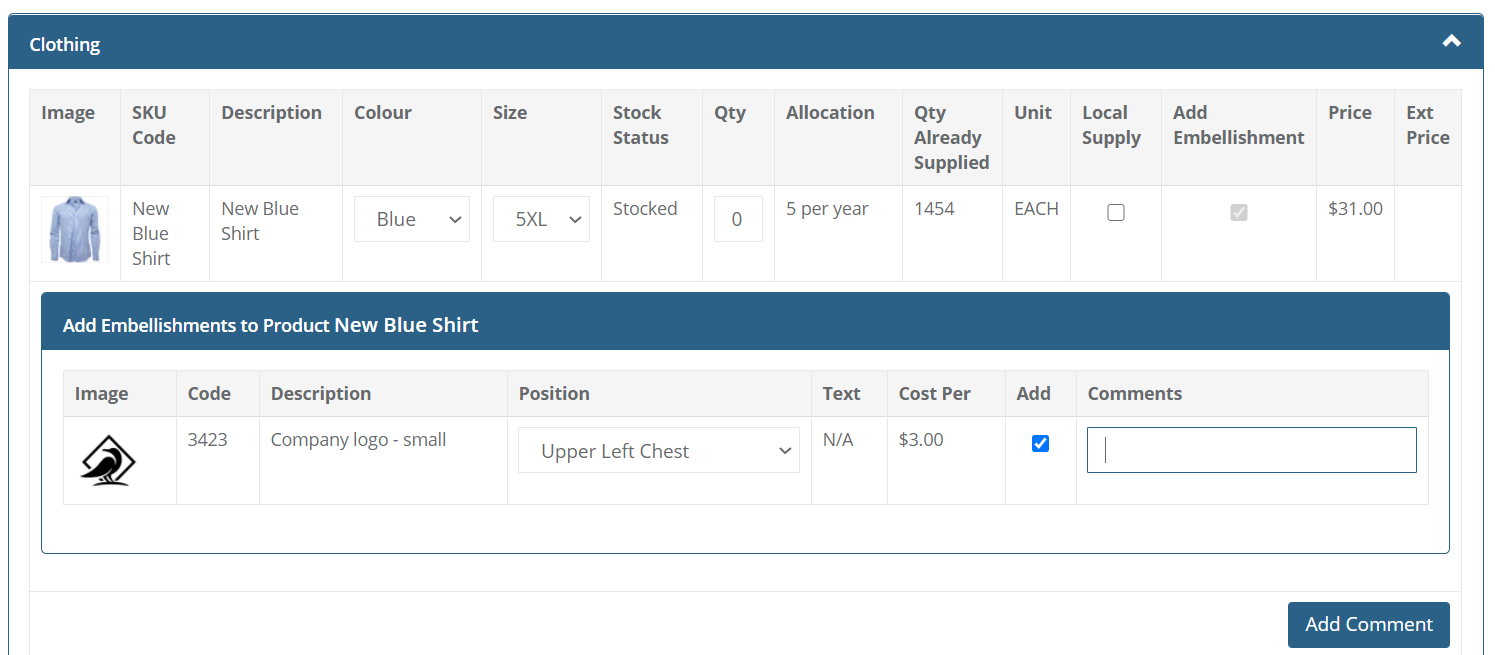The width and height of the screenshot is (1495, 655).
Task: Click the Add Embellishments to Product header
Action: (x=270, y=325)
